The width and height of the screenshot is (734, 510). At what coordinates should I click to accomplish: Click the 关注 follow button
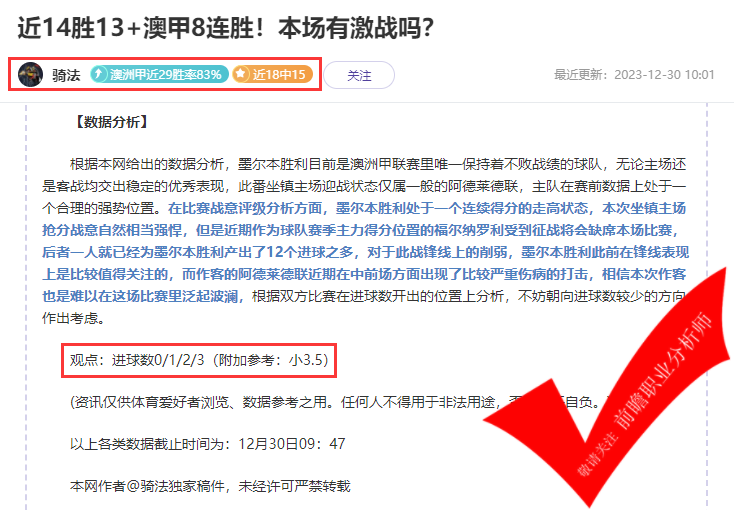(359, 75)
